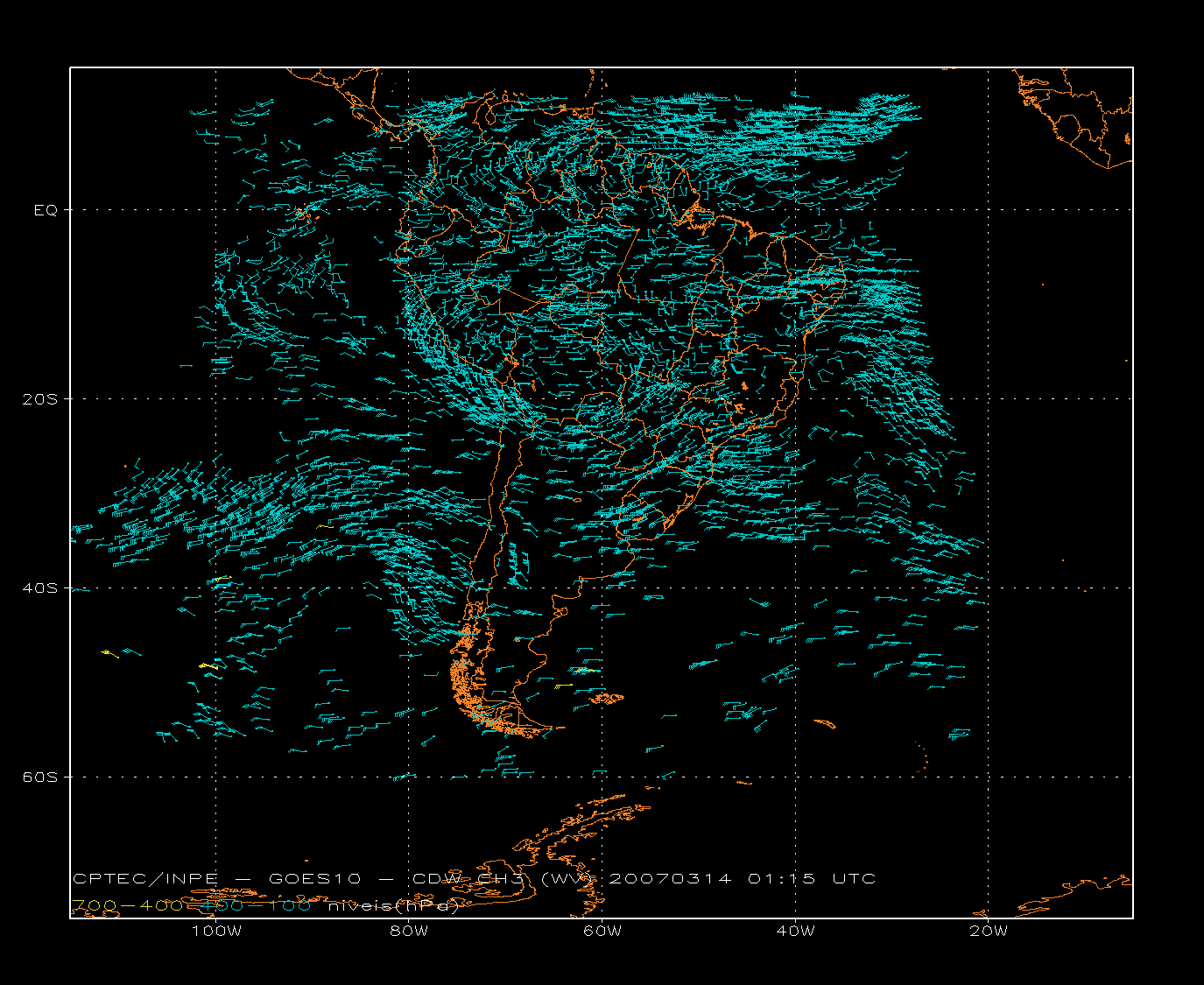Click the 20S latitude label
The height and width of the screenshot is (985, 1204).
pyautogui.click(x=39, y=399)
